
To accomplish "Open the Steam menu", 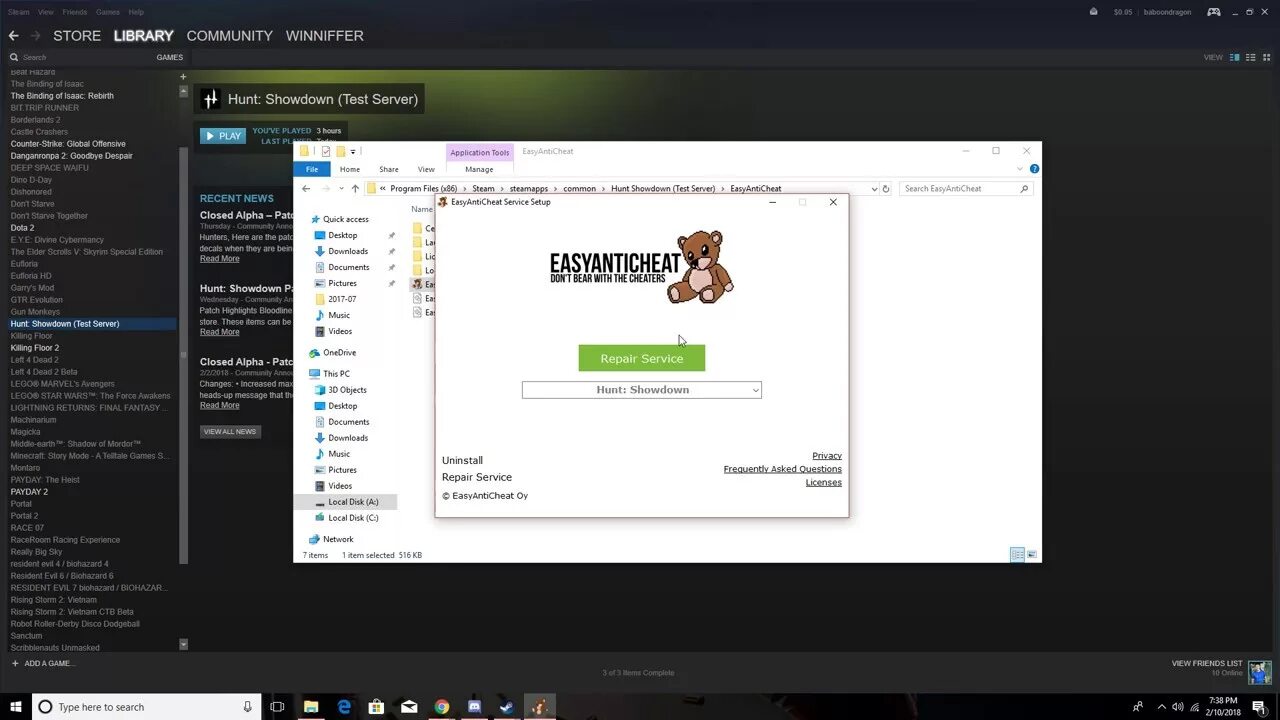I will coord(18,12).
